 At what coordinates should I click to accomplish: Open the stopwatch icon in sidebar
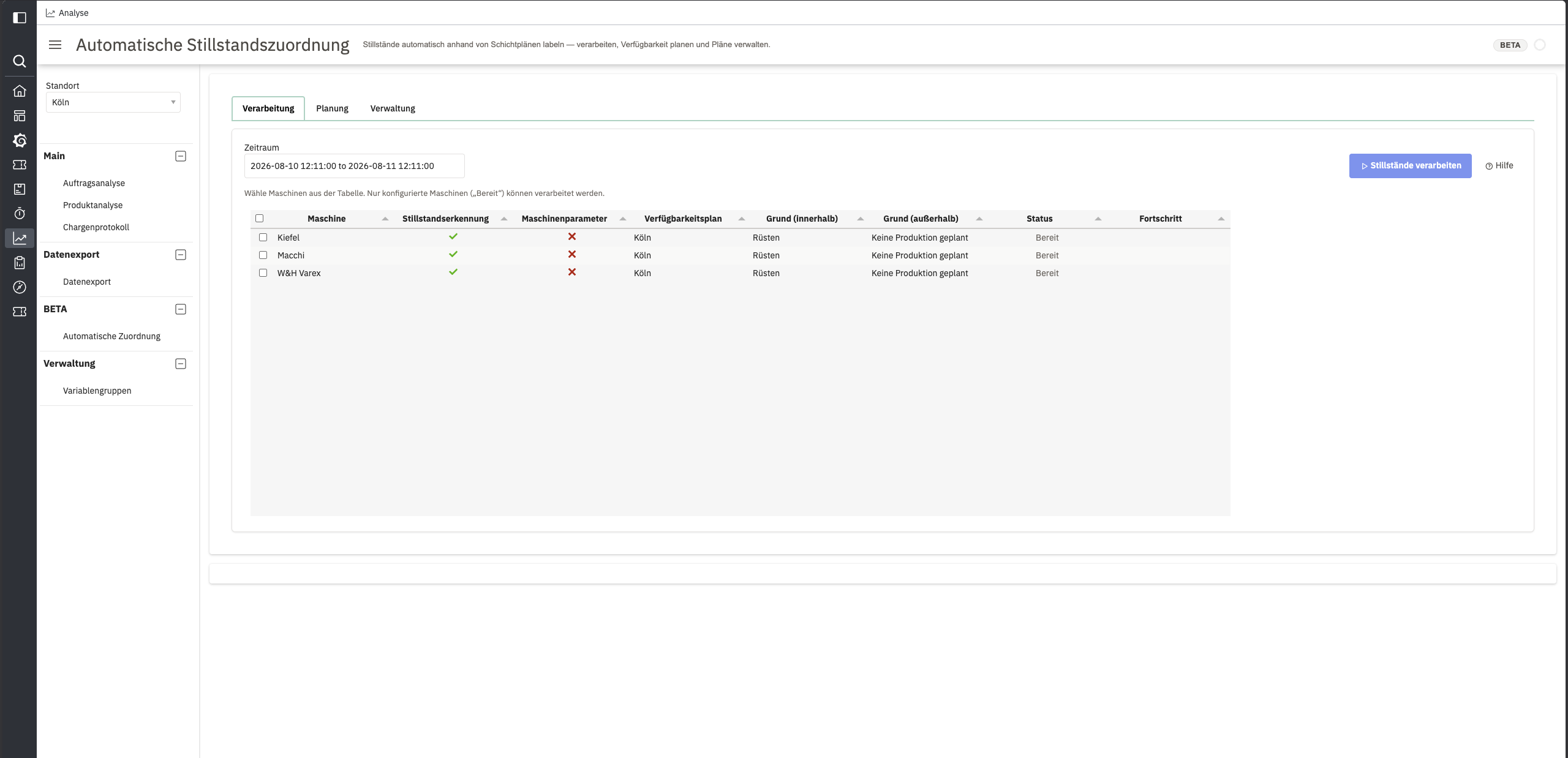click(20, 214)
